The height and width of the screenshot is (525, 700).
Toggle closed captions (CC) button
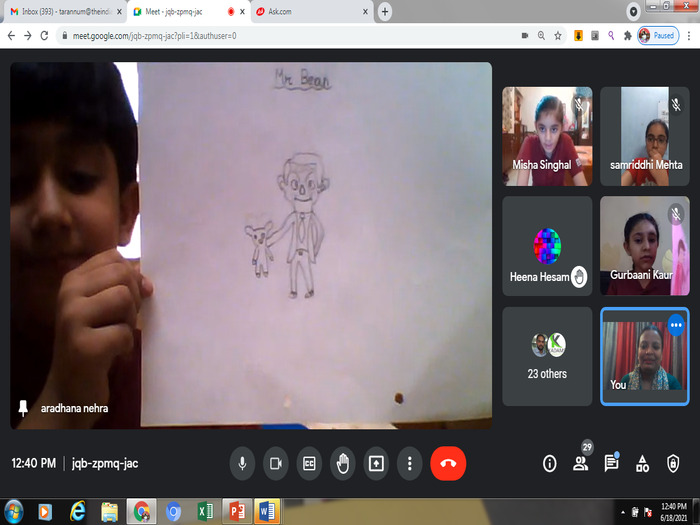pos(309,463)
